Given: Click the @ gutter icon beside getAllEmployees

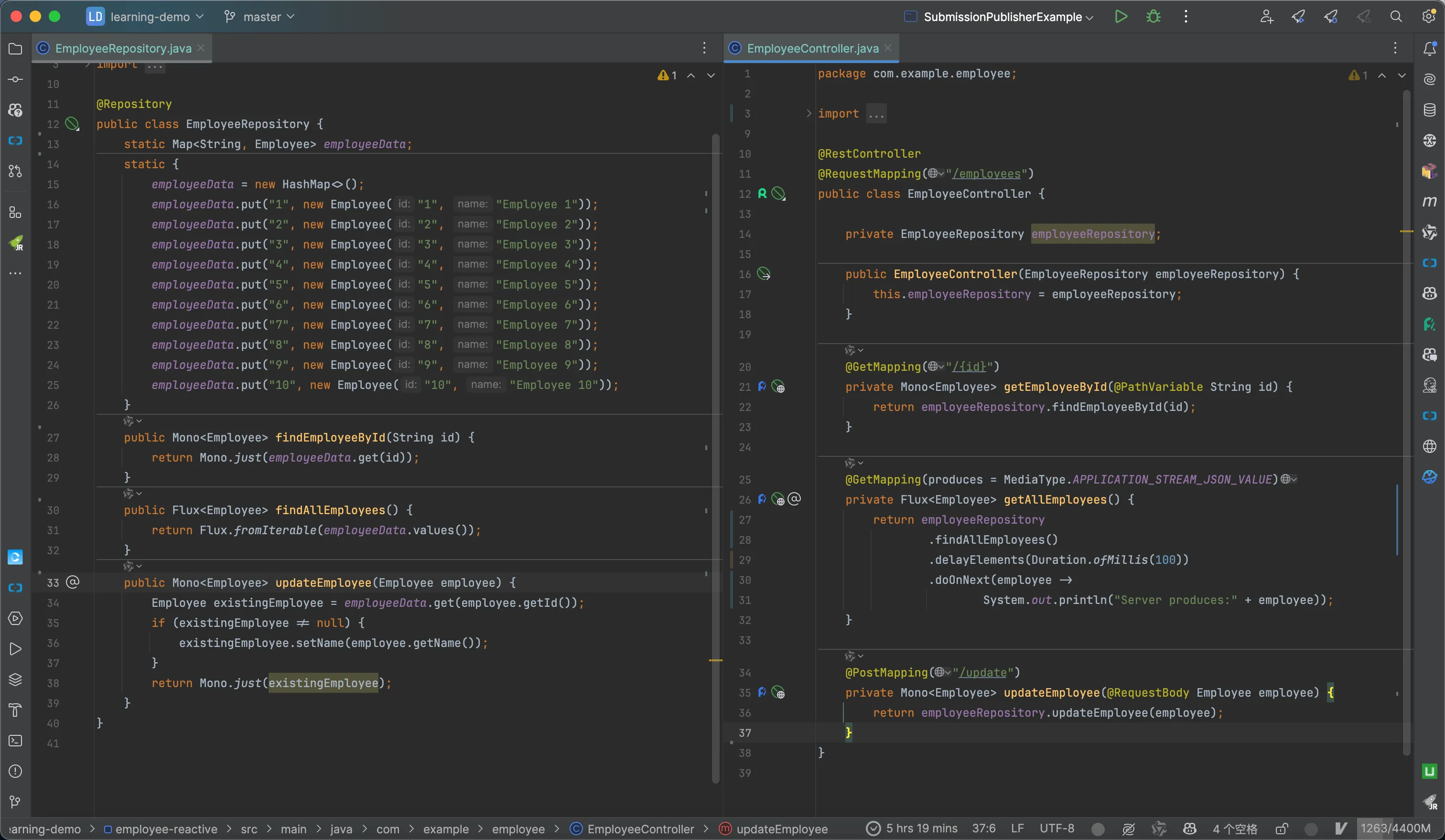Looking at the screenshot, I should pyautogui.click(x=794, y=499).
